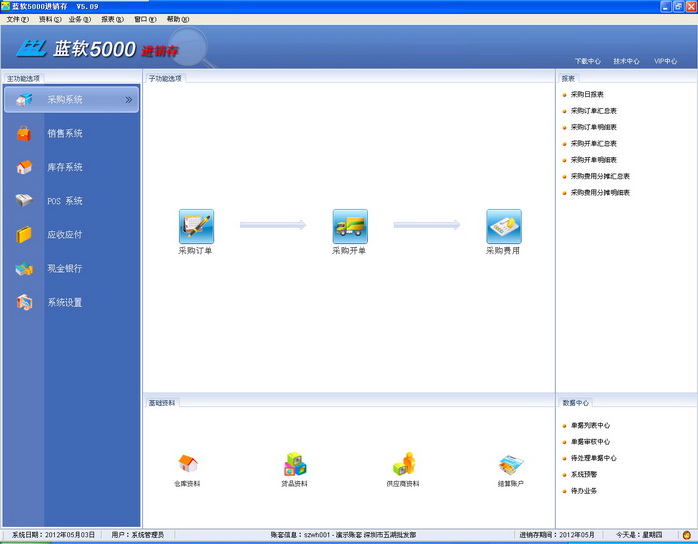Click the 账套信息 status bar entry
Screen dimensions: 698x544
click(x=343, y=535)
